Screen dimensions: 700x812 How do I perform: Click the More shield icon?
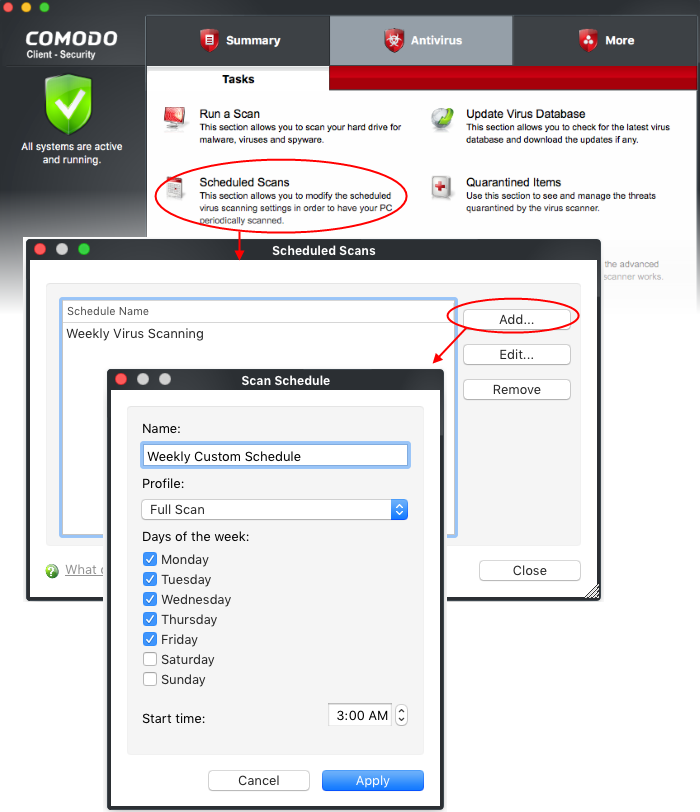[588, 40]
